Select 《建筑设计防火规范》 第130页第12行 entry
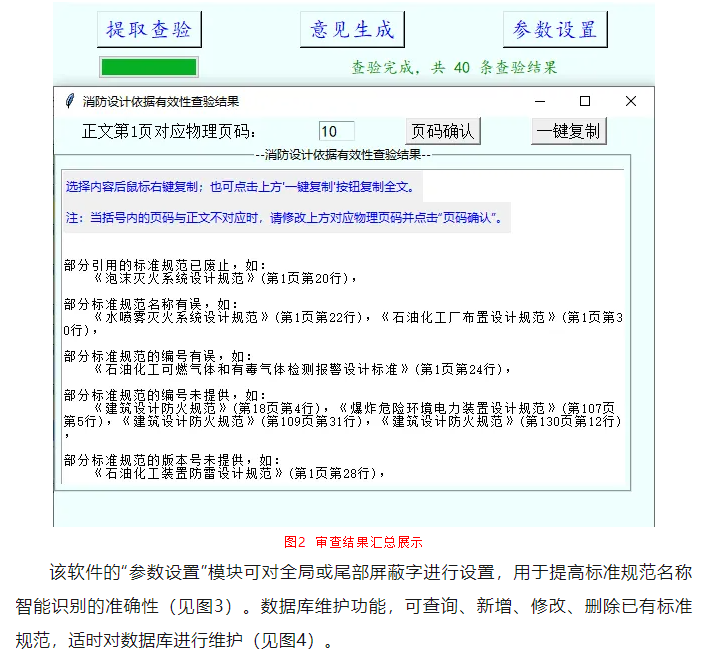The height and width of the screenshot is (652, 711). pyautogui.click(x=501, y=421)
